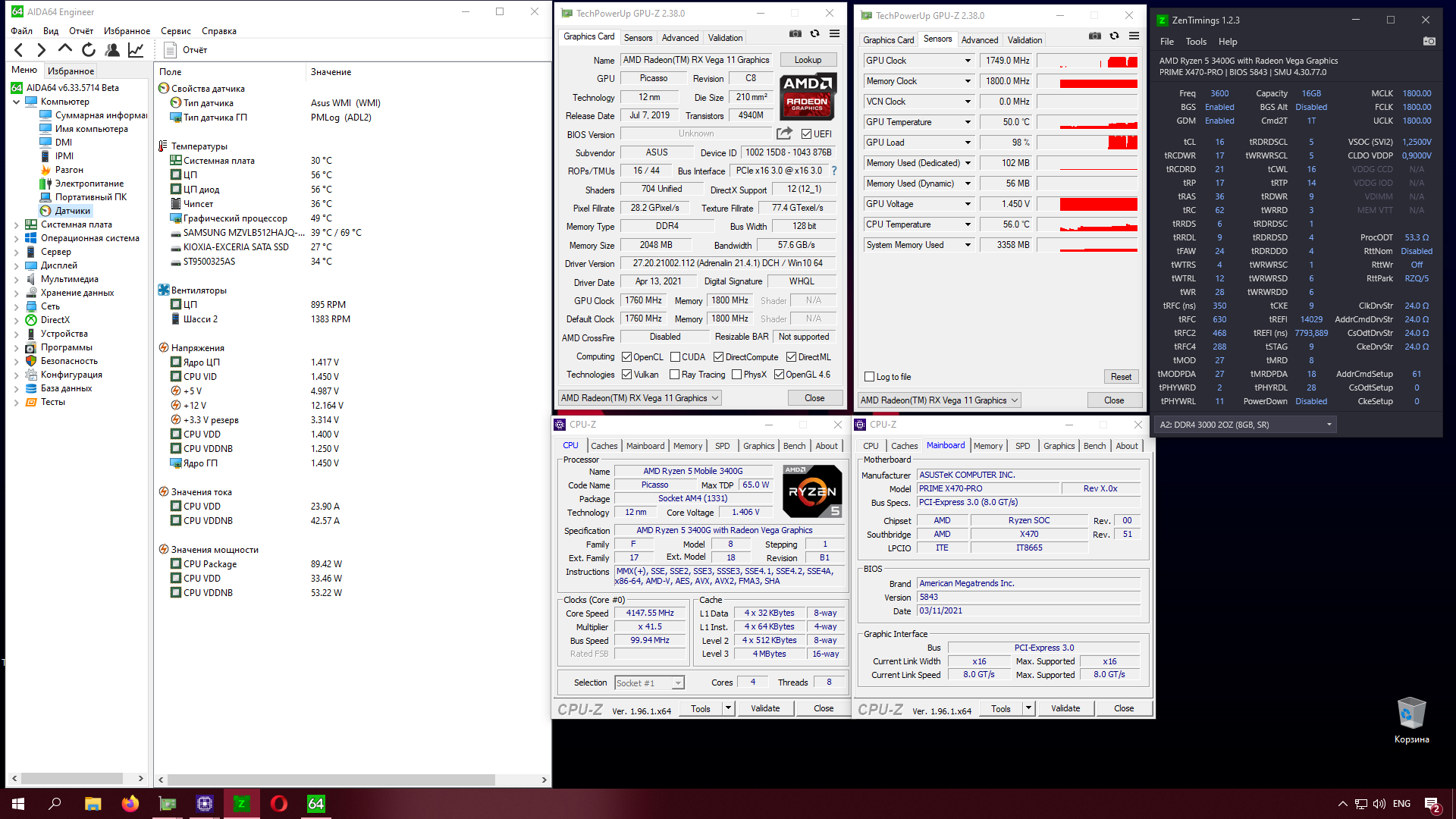Image resolution: width=1456 pixels, height=819 pixels.
Task: Click the Reset button in the GPU-Z Sensors tab
Action: tap(1120, 377)
